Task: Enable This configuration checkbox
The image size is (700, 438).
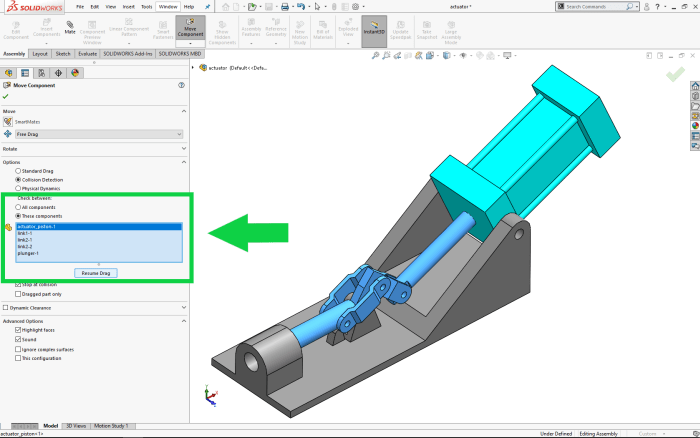Action: click(x=18, y=358)
